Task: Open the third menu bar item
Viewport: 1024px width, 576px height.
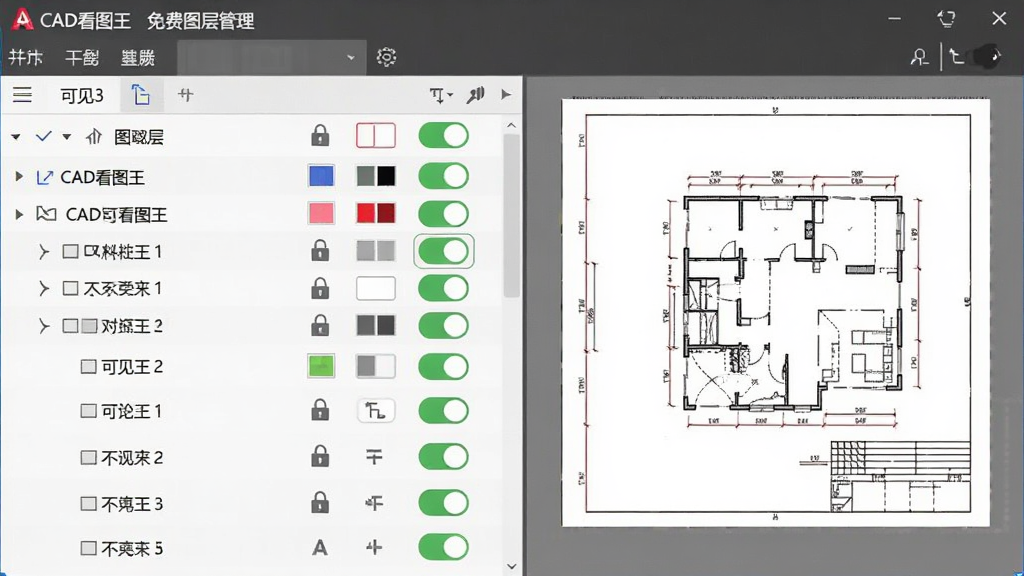Action: (138, 57)
